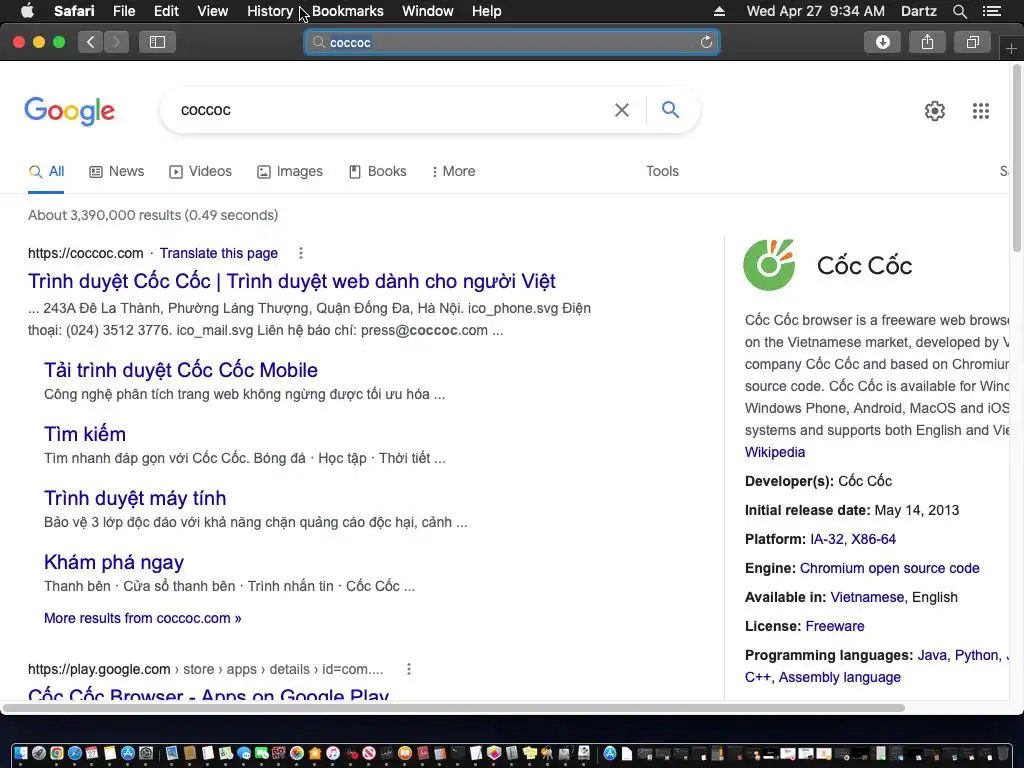
Task: Open the Apple menu
Action: click(x=27, y=11)
